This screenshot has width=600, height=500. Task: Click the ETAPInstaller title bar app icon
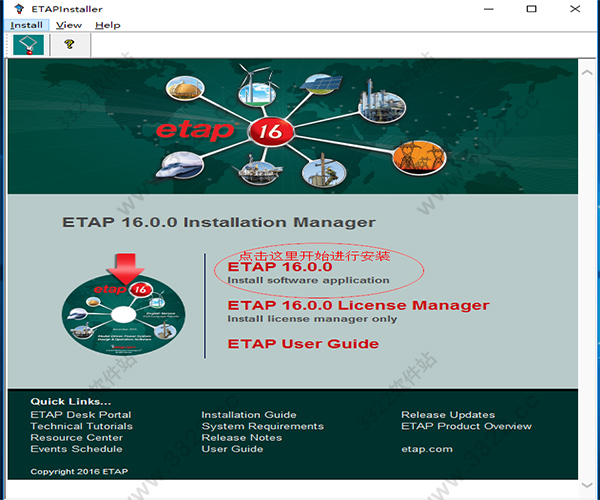tap(19, 9)
